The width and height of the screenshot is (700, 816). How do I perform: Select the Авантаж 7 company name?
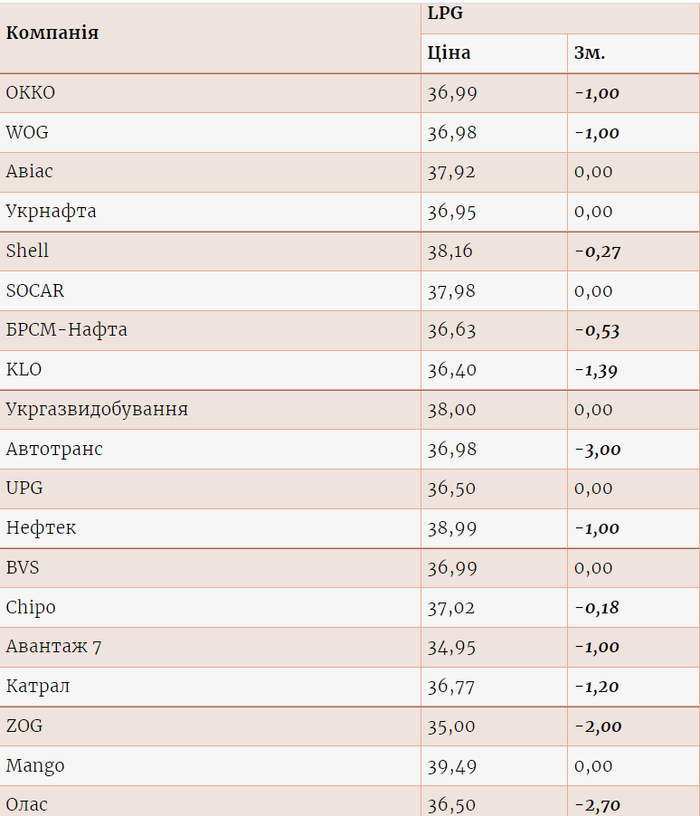(54, 647)
